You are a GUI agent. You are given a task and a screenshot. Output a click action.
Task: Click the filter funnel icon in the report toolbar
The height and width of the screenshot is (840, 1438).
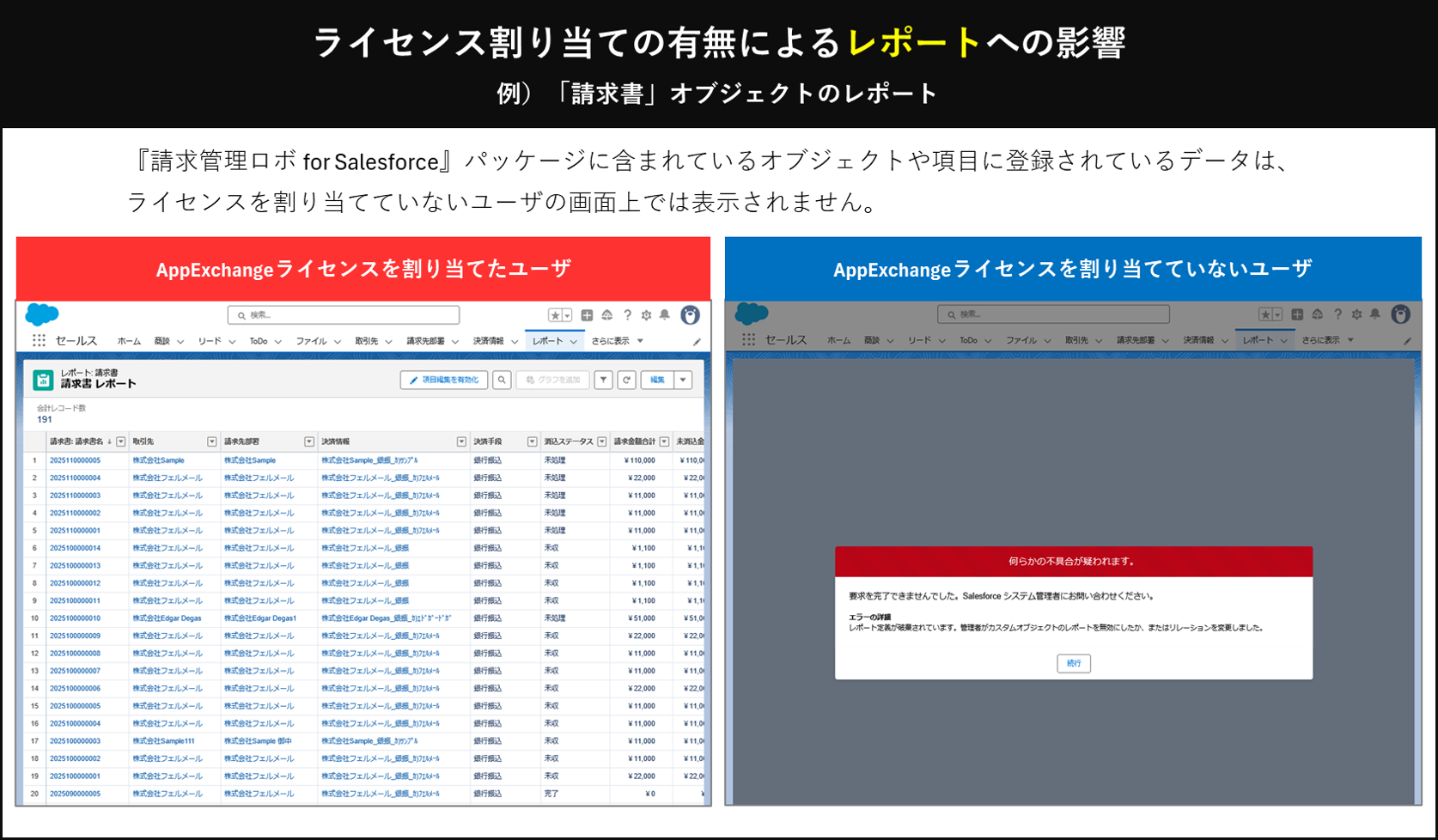[603, 380]
